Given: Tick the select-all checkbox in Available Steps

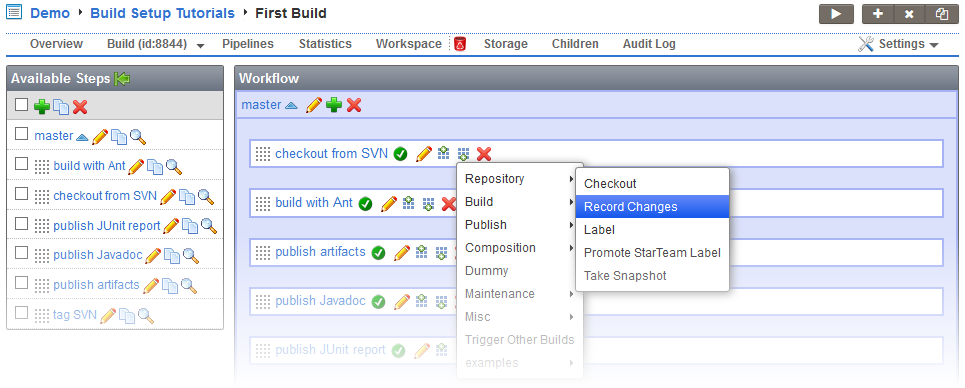Looking at the screenshot, I should (x=22, y=105).
